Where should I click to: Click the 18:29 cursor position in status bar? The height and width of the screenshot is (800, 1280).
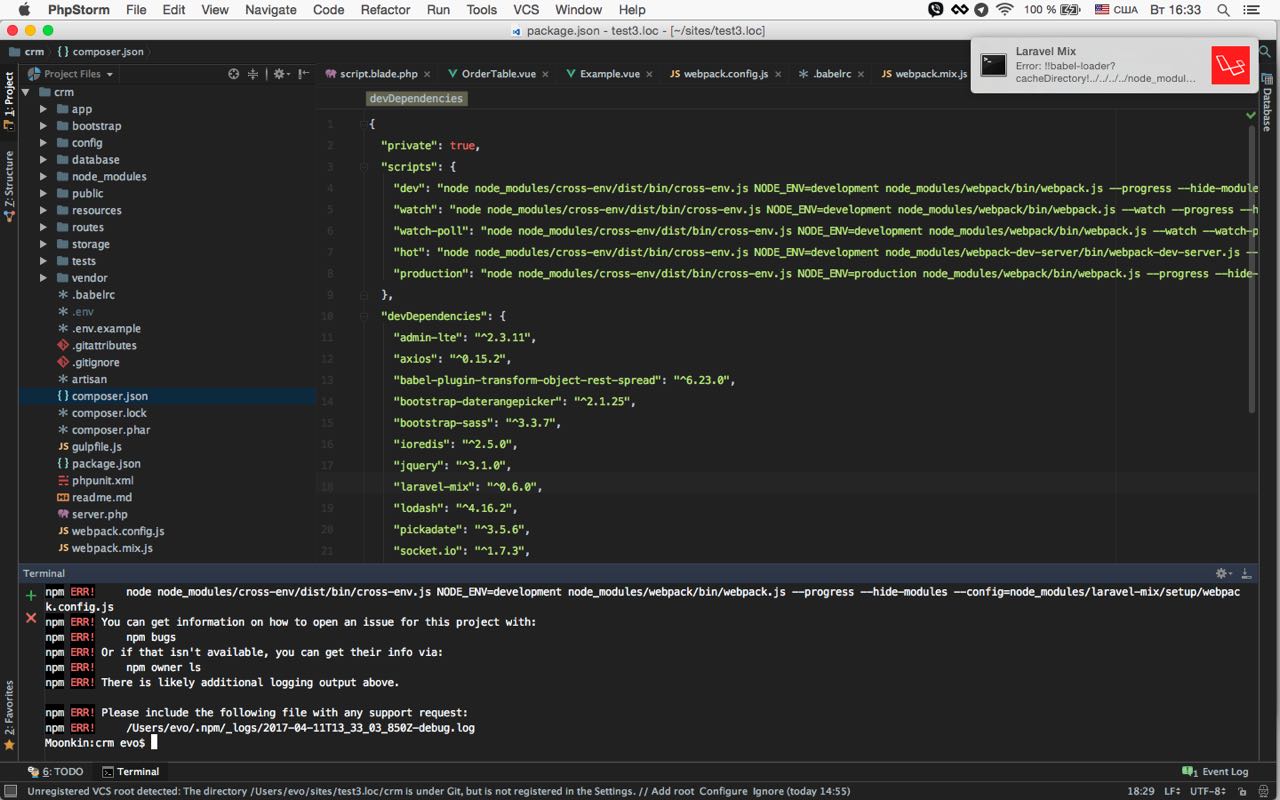pyautogui.click(x=1141, y=791)
